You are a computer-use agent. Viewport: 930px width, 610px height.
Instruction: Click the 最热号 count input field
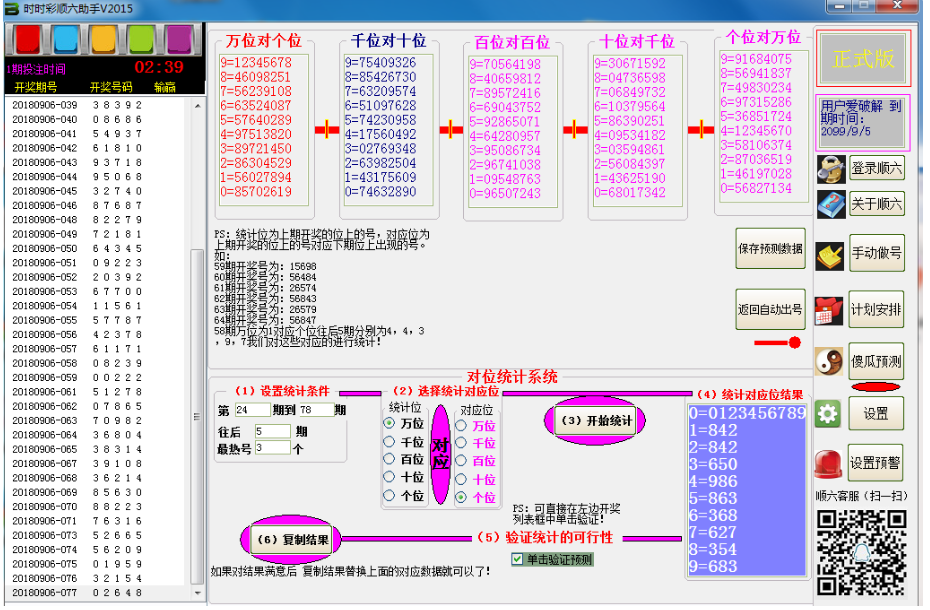(x=272, y=448)
